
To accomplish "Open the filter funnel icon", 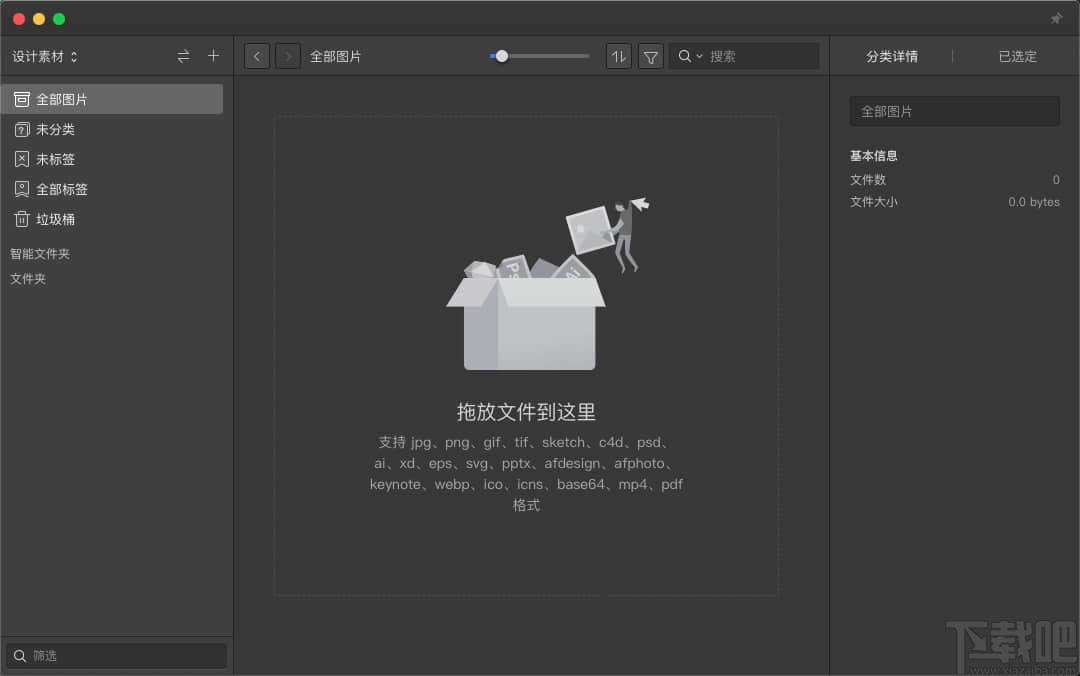I will click(x=650, y=56).
